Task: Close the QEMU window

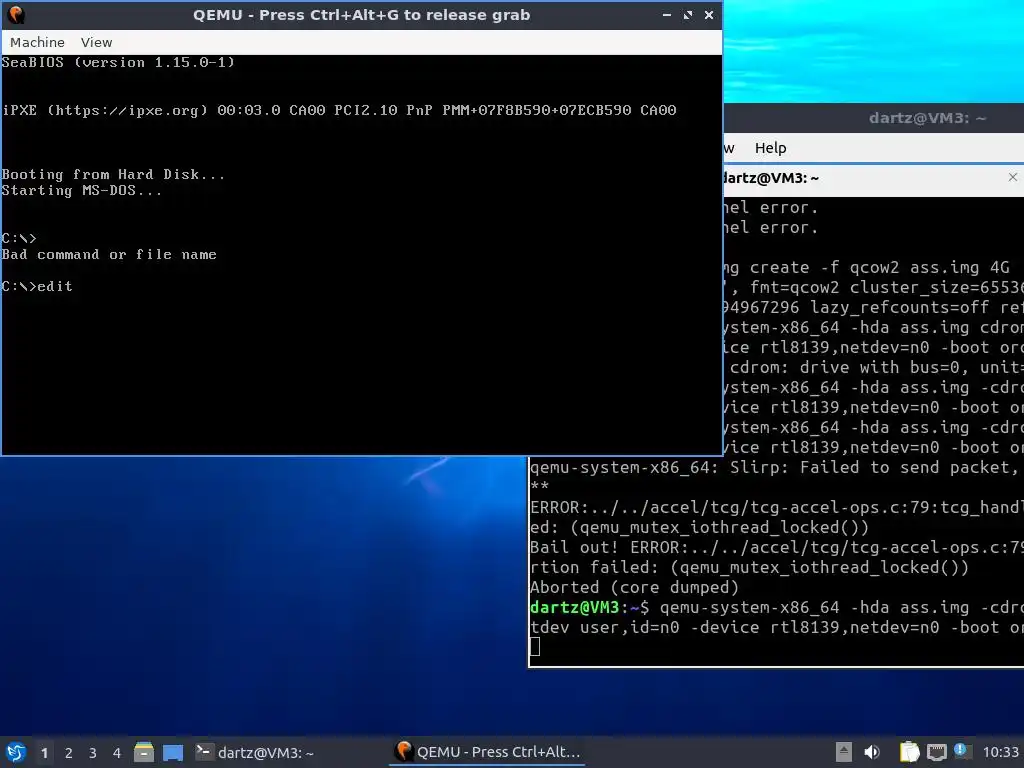Action: [709, 15]
